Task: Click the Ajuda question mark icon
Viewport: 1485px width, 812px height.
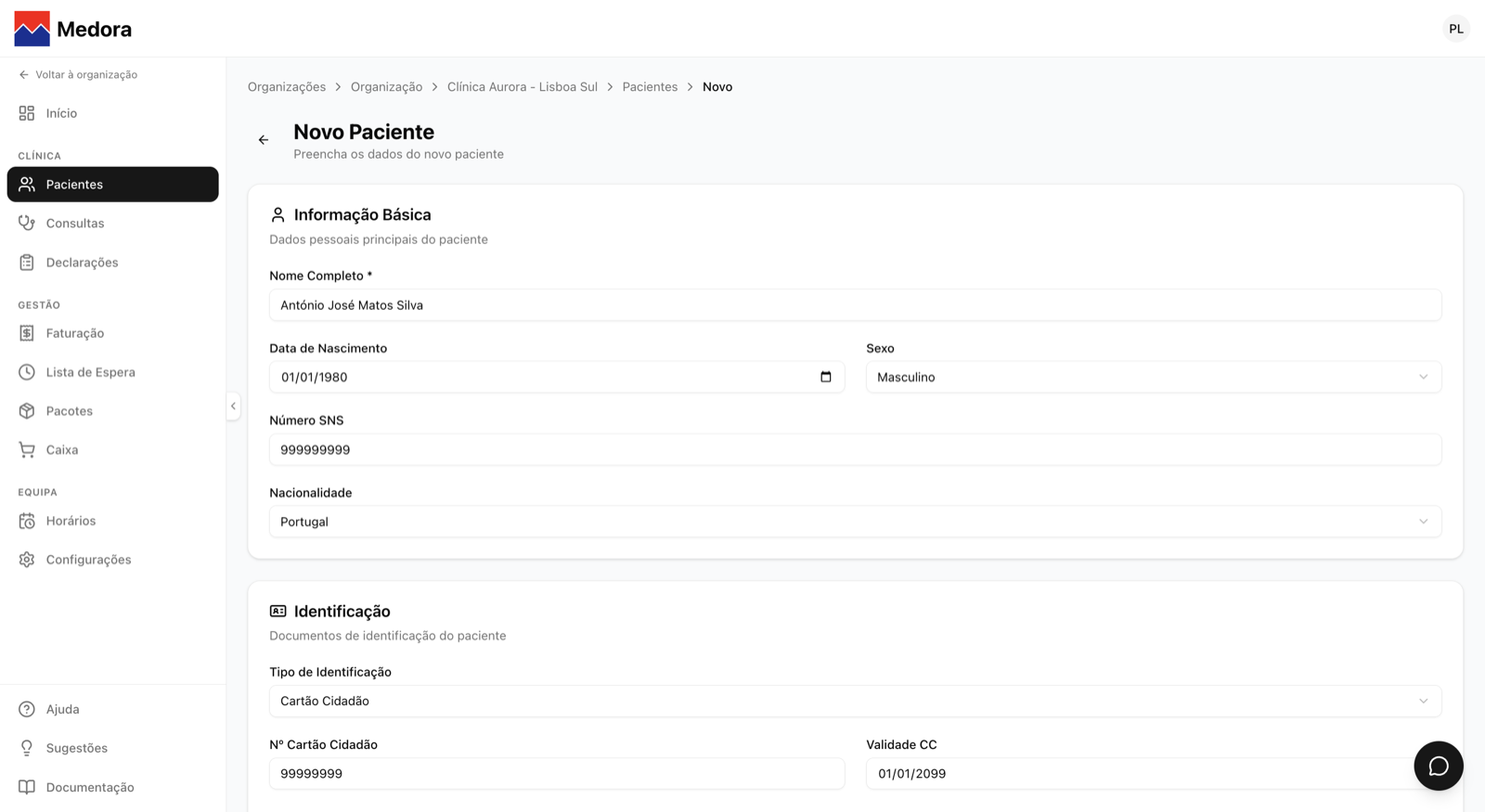Action: coord(27,709)
